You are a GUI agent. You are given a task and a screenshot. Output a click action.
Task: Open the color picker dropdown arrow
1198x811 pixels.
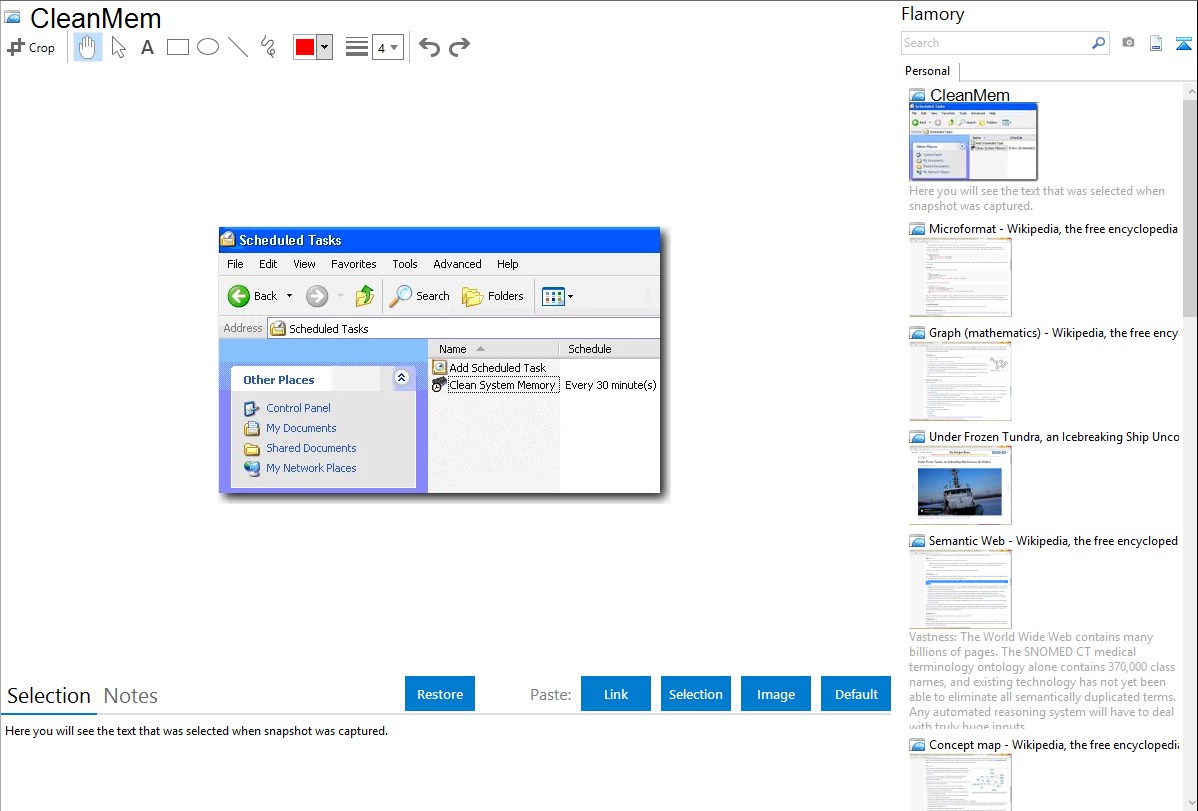324,47
